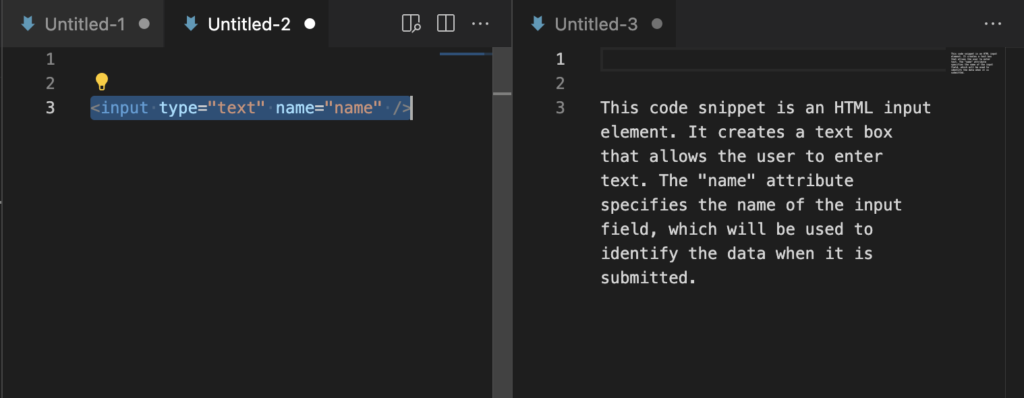Open right editor group's more actions menu
The image size is (1024, 398).
click(993, 24)
